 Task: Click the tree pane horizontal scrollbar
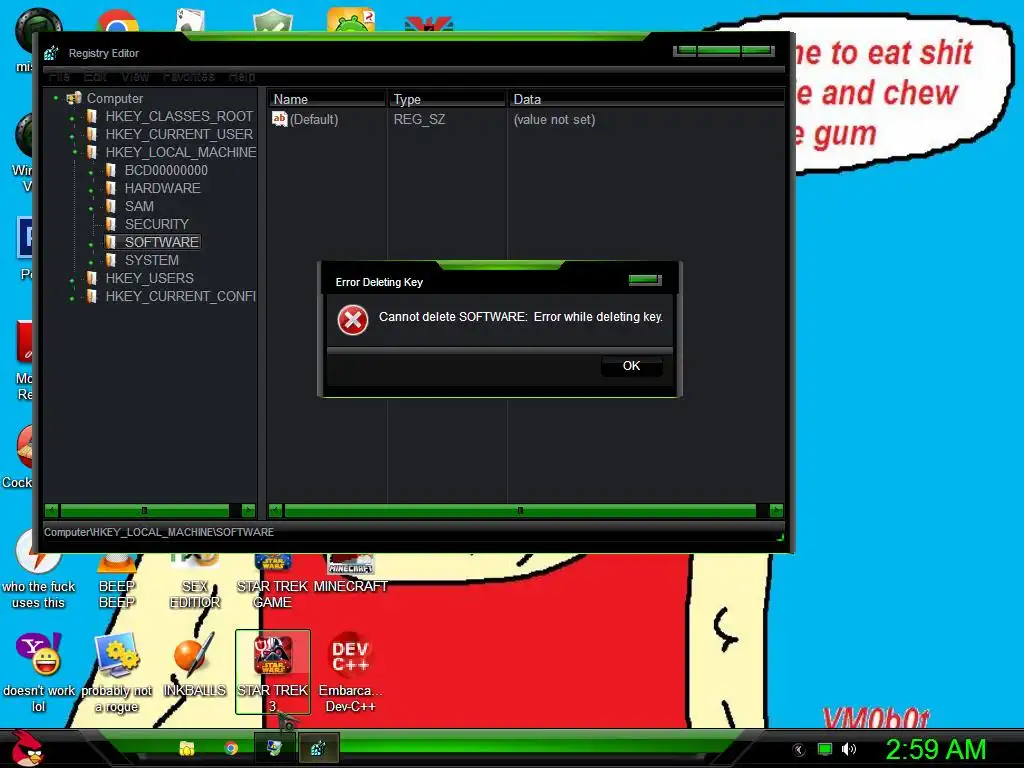click(x=144, y=511)
